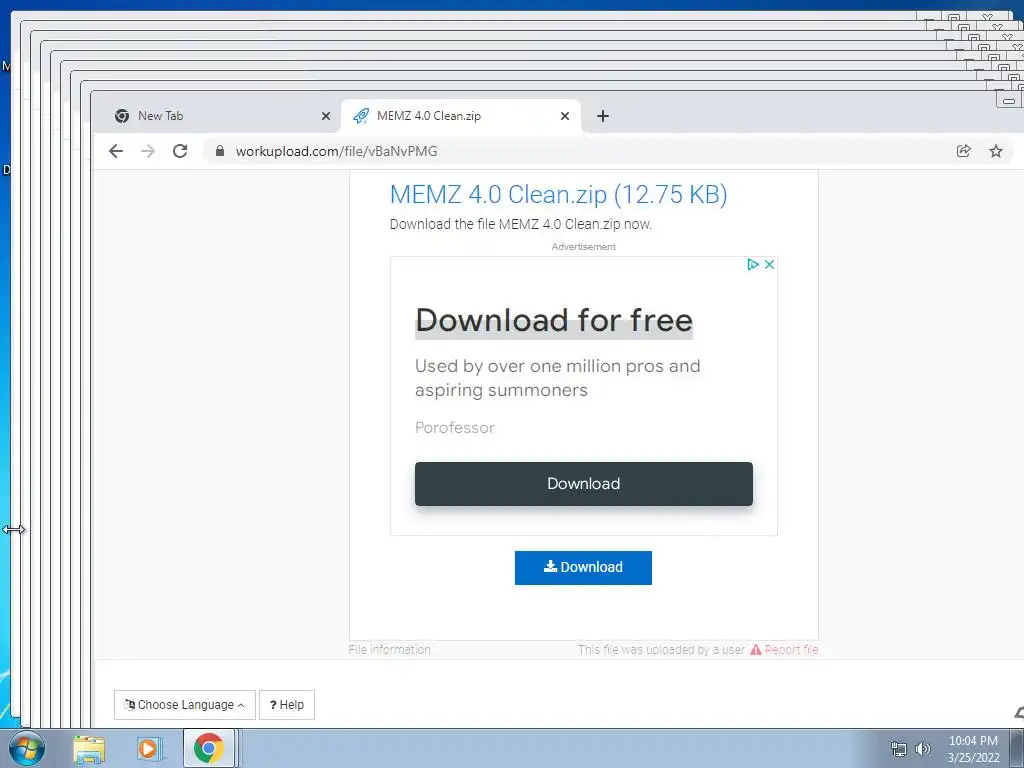Minimize the front Chrome window
The image size is (1024, 768).
tap(1009, 101)
